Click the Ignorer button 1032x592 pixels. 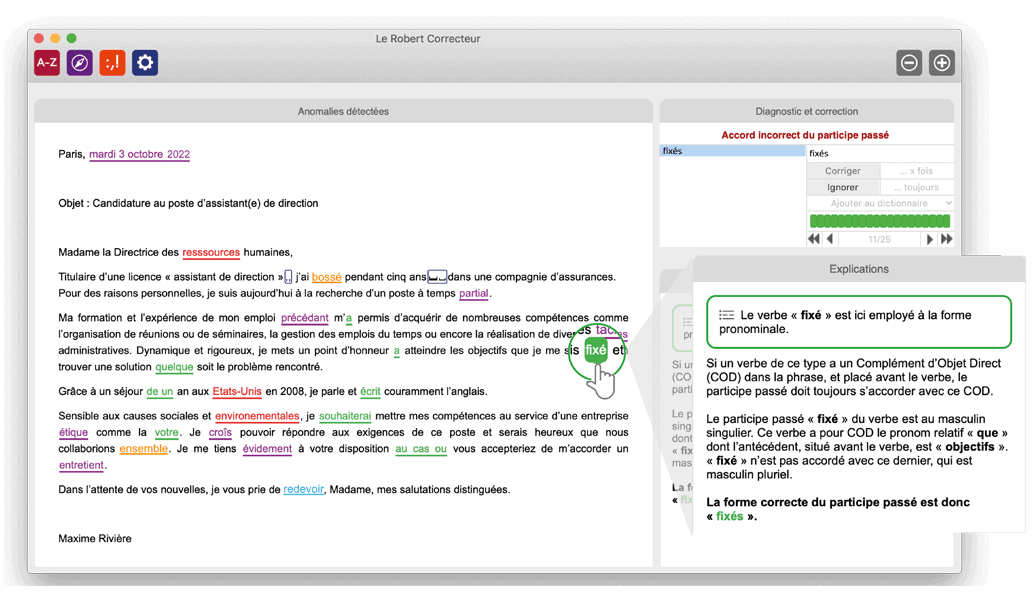tap(843, 187)
